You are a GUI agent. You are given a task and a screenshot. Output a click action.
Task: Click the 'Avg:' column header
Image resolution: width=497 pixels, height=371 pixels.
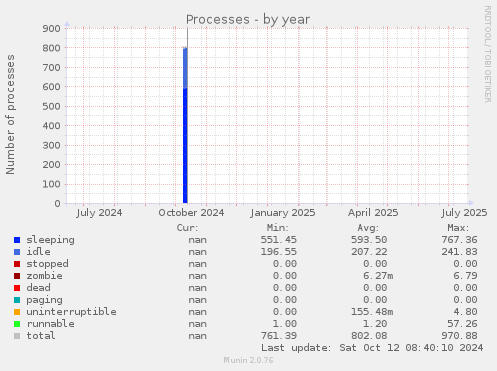(368, 228)
